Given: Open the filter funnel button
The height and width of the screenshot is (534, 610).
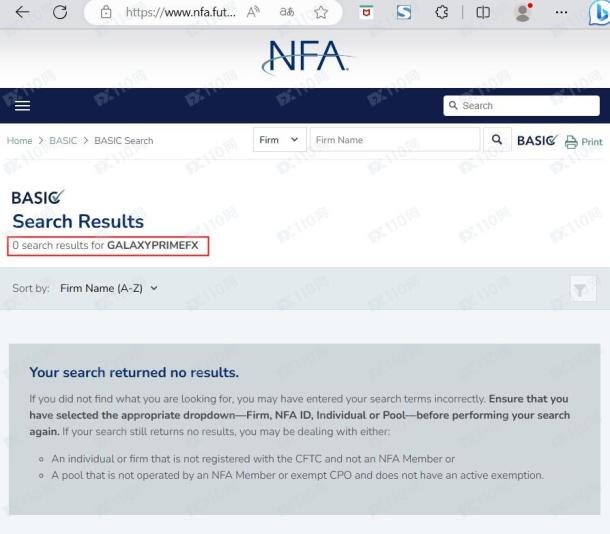Looking at the screenshot, I should click(583, 289).
